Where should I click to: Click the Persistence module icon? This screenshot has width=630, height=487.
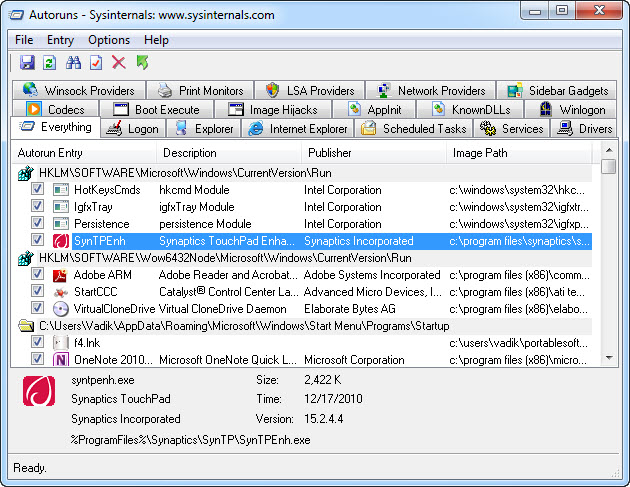(61, 224)
